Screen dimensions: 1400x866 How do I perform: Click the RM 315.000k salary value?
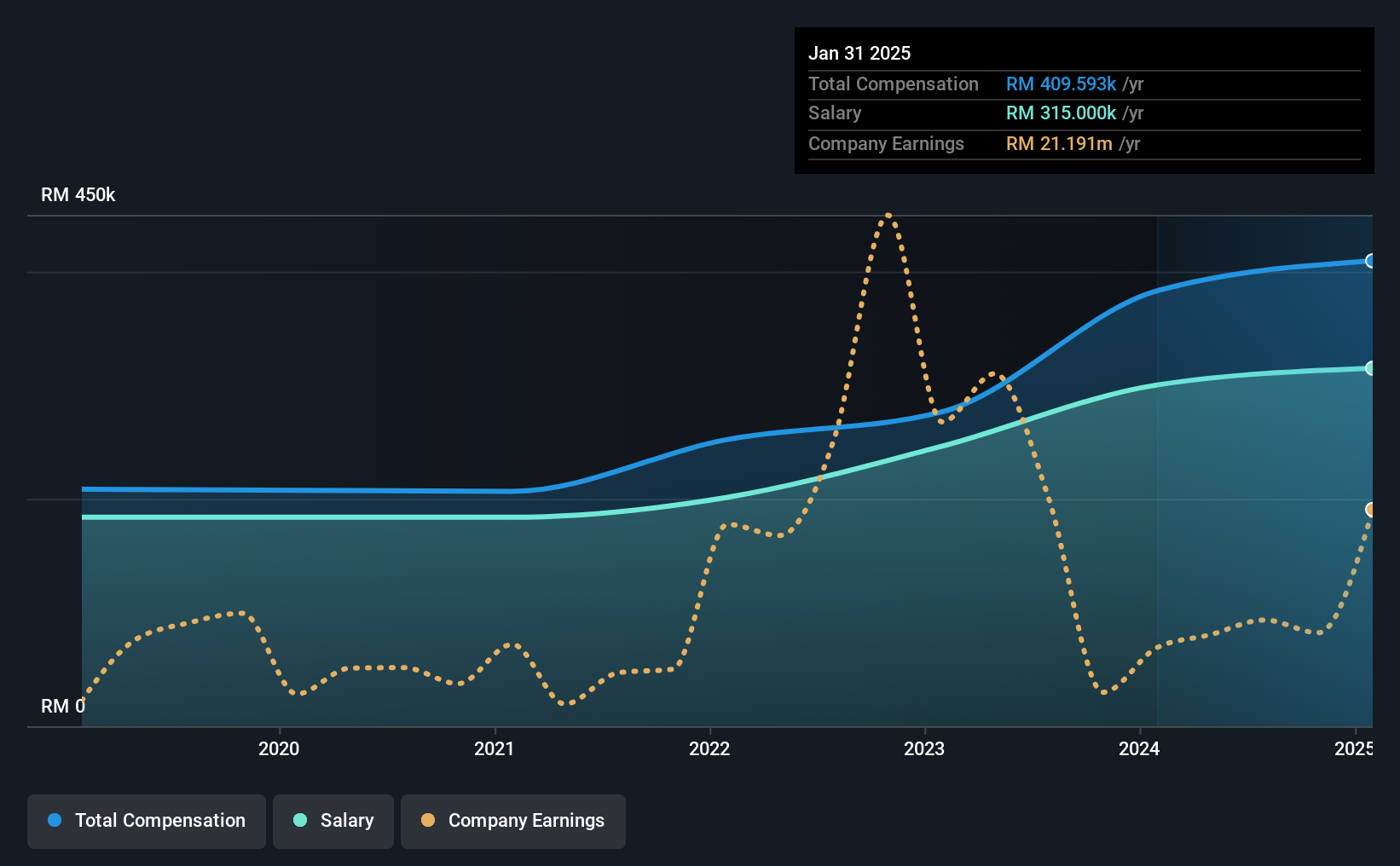[1061, 113]
